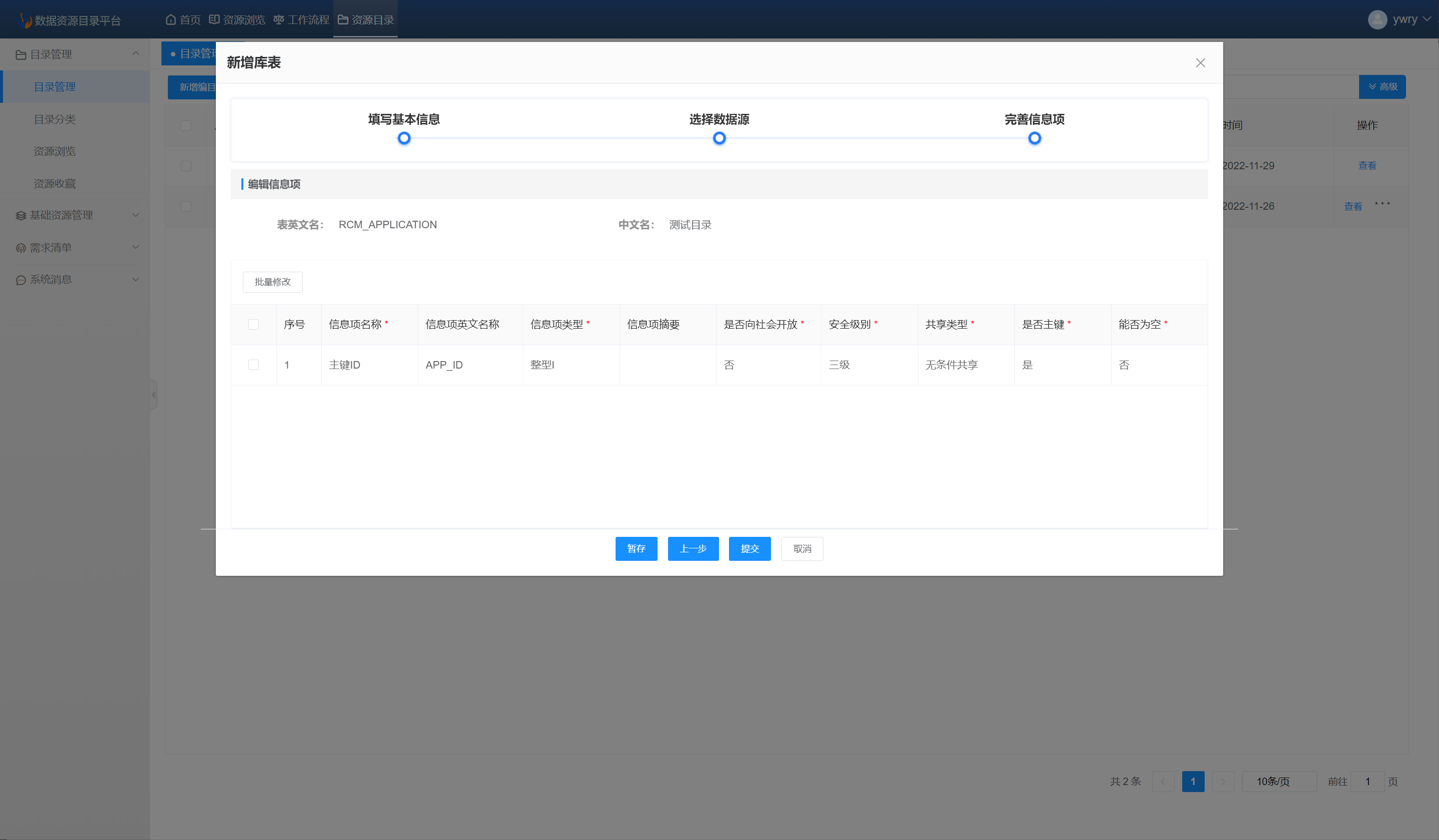The width and height of the screenshot is (1439, 840).
Task: Collapse the sidebar with the handle arrow
Action: 153,395
